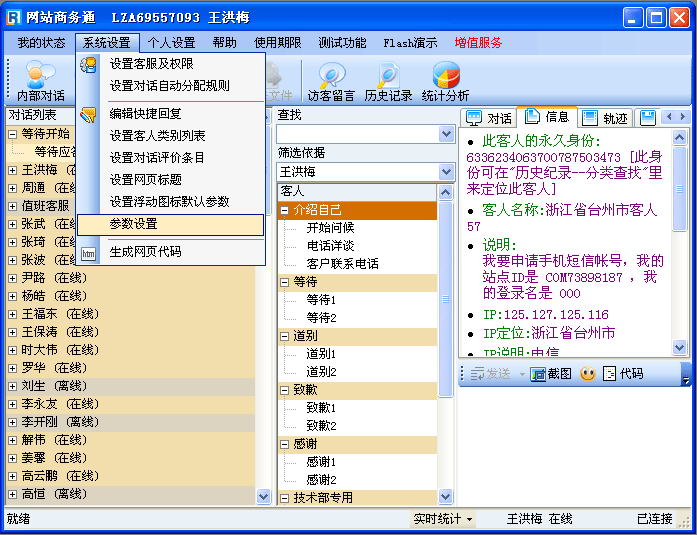The width and height of the screenshot is (697, 535).
Task: Open the 实时统计 status bar dropdown
Action: click(x=444, y=519)
